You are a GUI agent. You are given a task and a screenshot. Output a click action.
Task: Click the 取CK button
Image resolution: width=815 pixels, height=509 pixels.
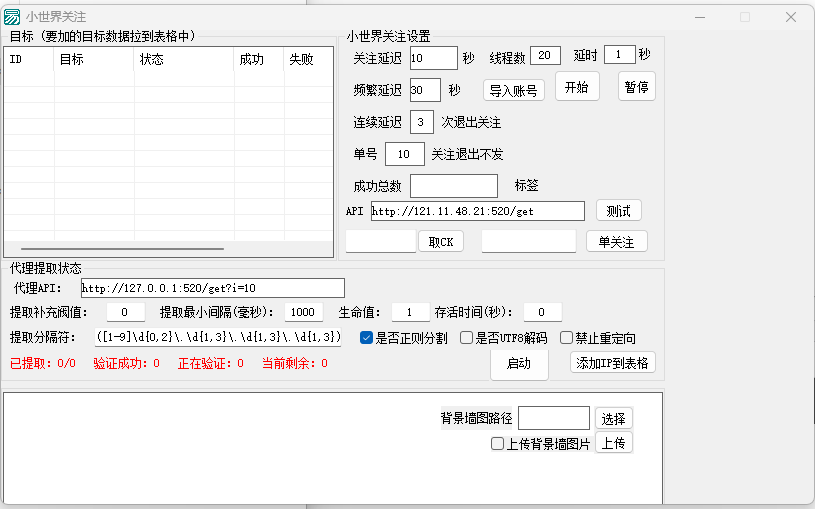pos(440,242)
